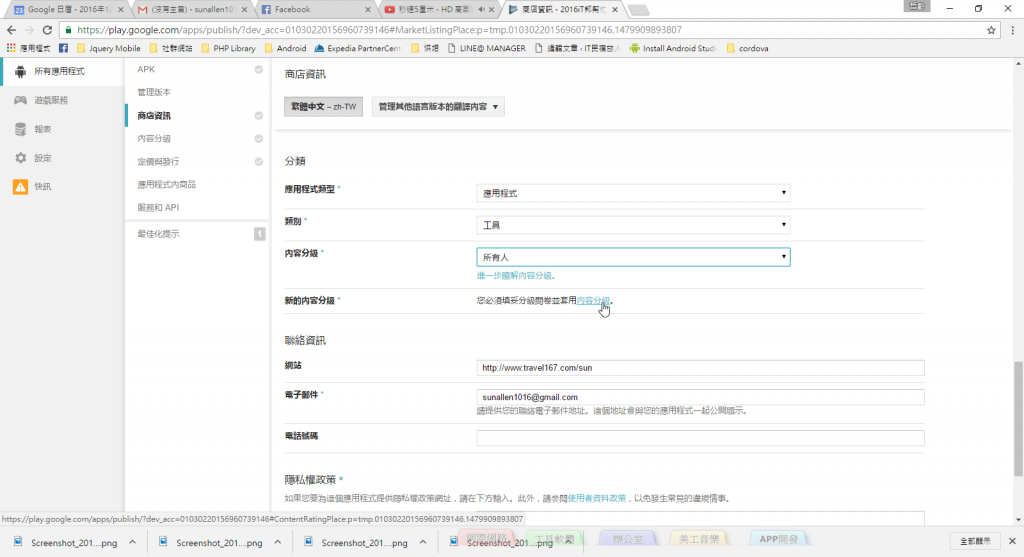Open Android bookmark folder

point(285,48)
